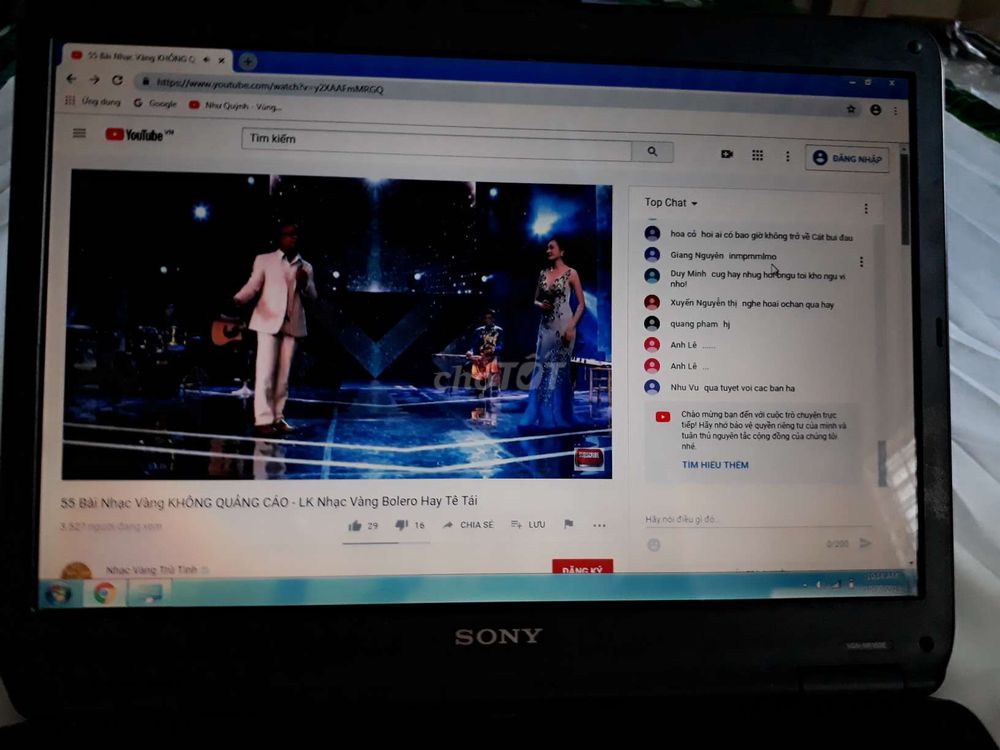Go back with the browser back arrow

[x=71, y=79]
